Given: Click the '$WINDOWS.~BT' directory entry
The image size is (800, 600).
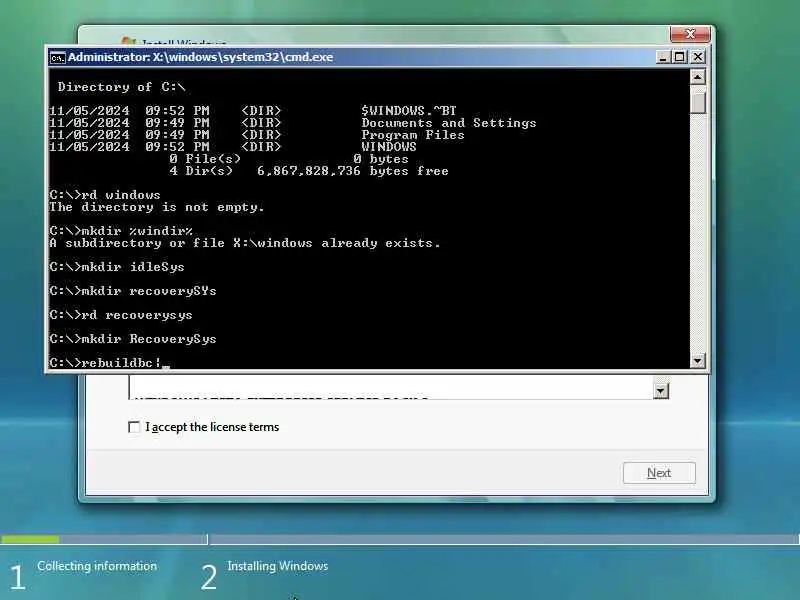Looking at the screenshot, I should pyautogui.click(x=409, y=111).
